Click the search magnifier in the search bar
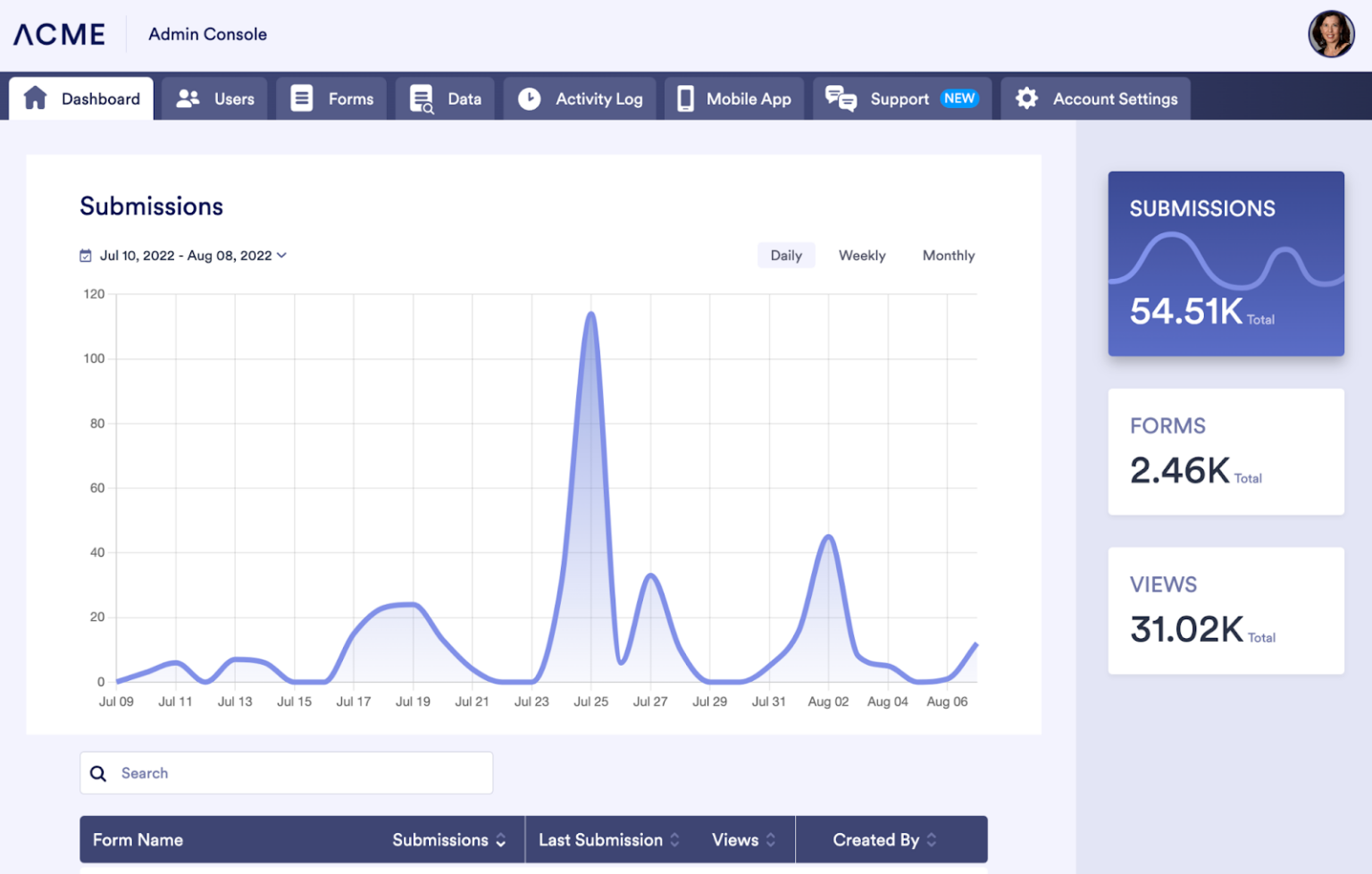The height and width of the screenshot is (874, 1372). [98, 773]
